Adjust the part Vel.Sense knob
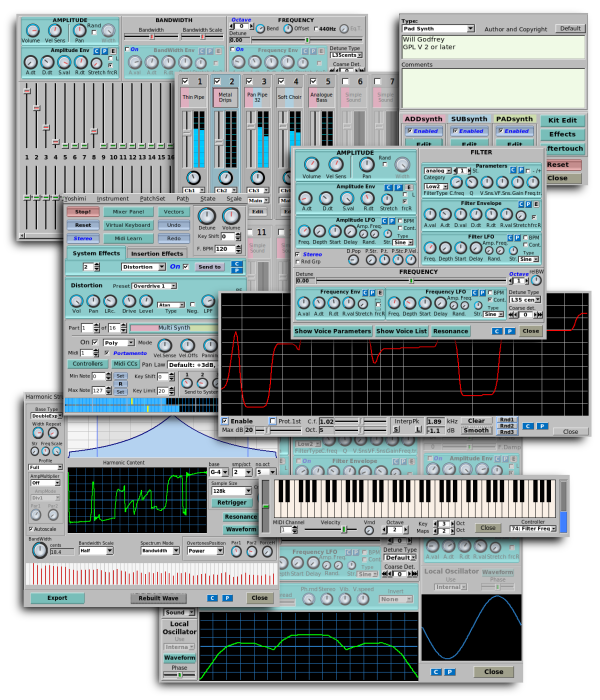The height and width of the screenshot is (700, 600). (165, 345)
